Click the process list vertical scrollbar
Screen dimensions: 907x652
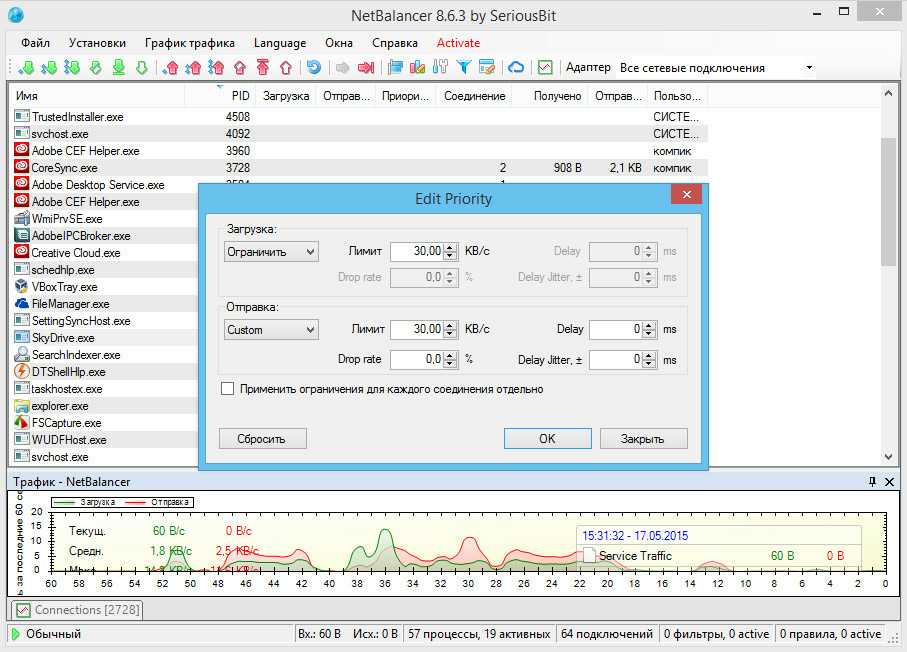(x=889, y=200)
